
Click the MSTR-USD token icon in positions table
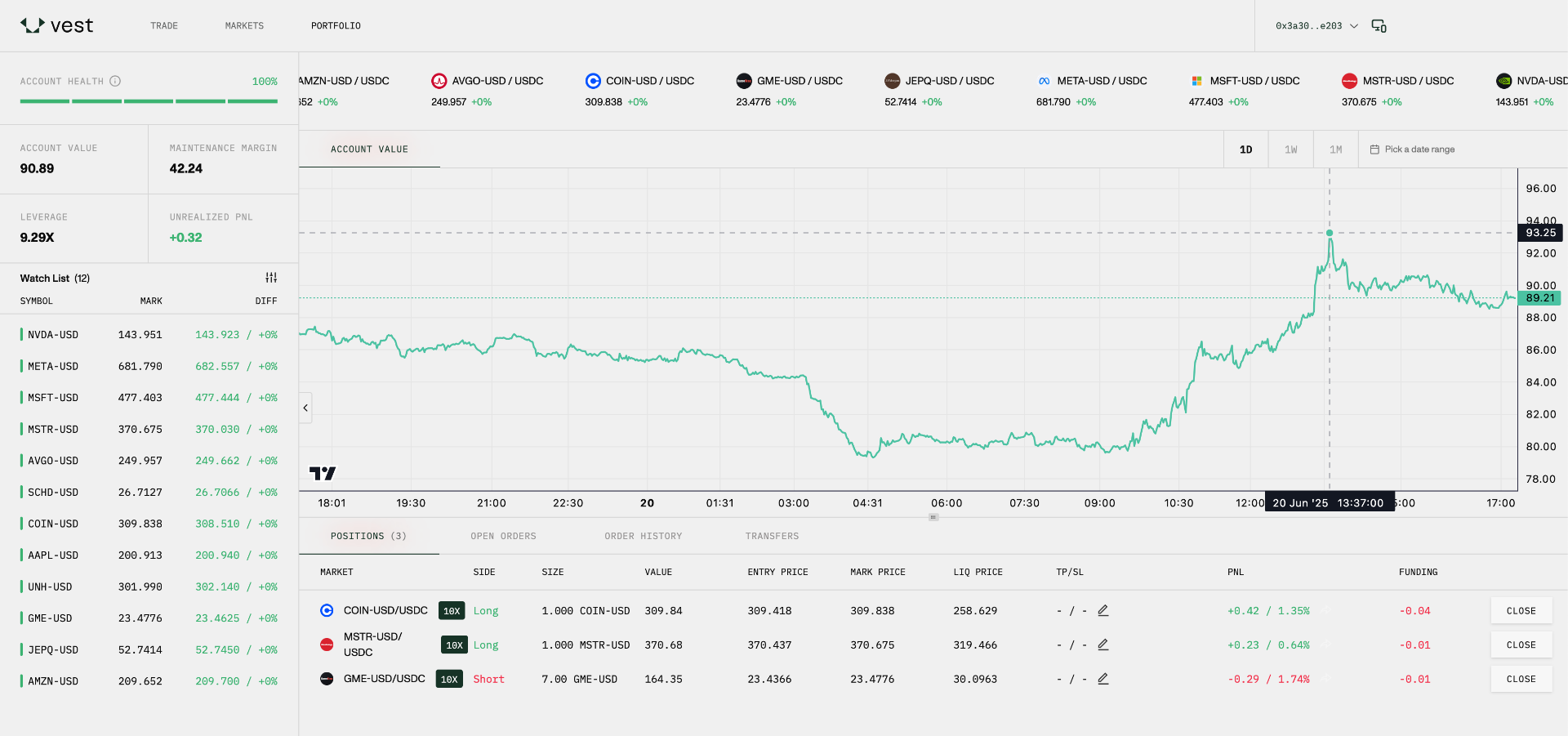327,645
